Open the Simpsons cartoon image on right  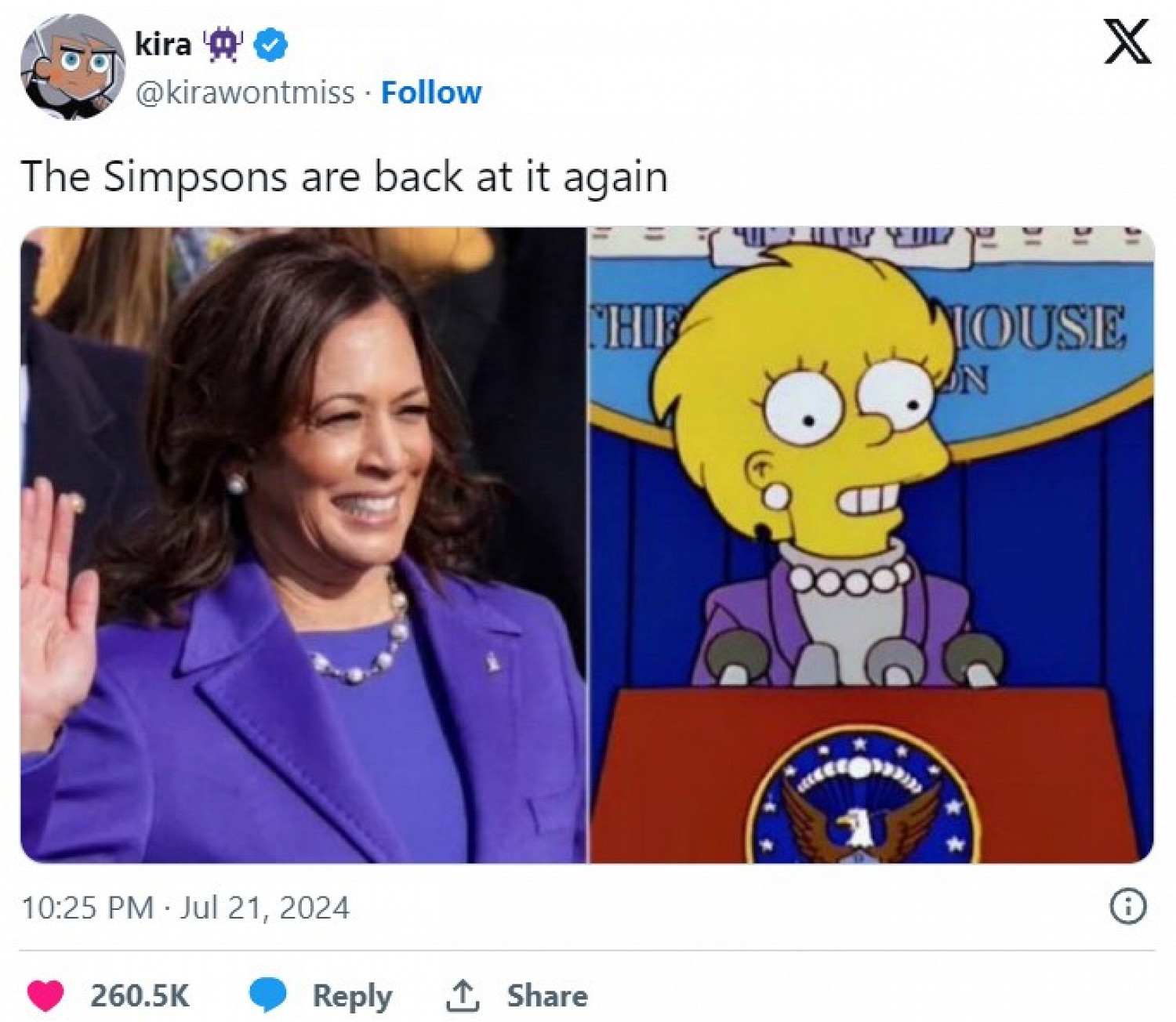[x=871, y=545]
